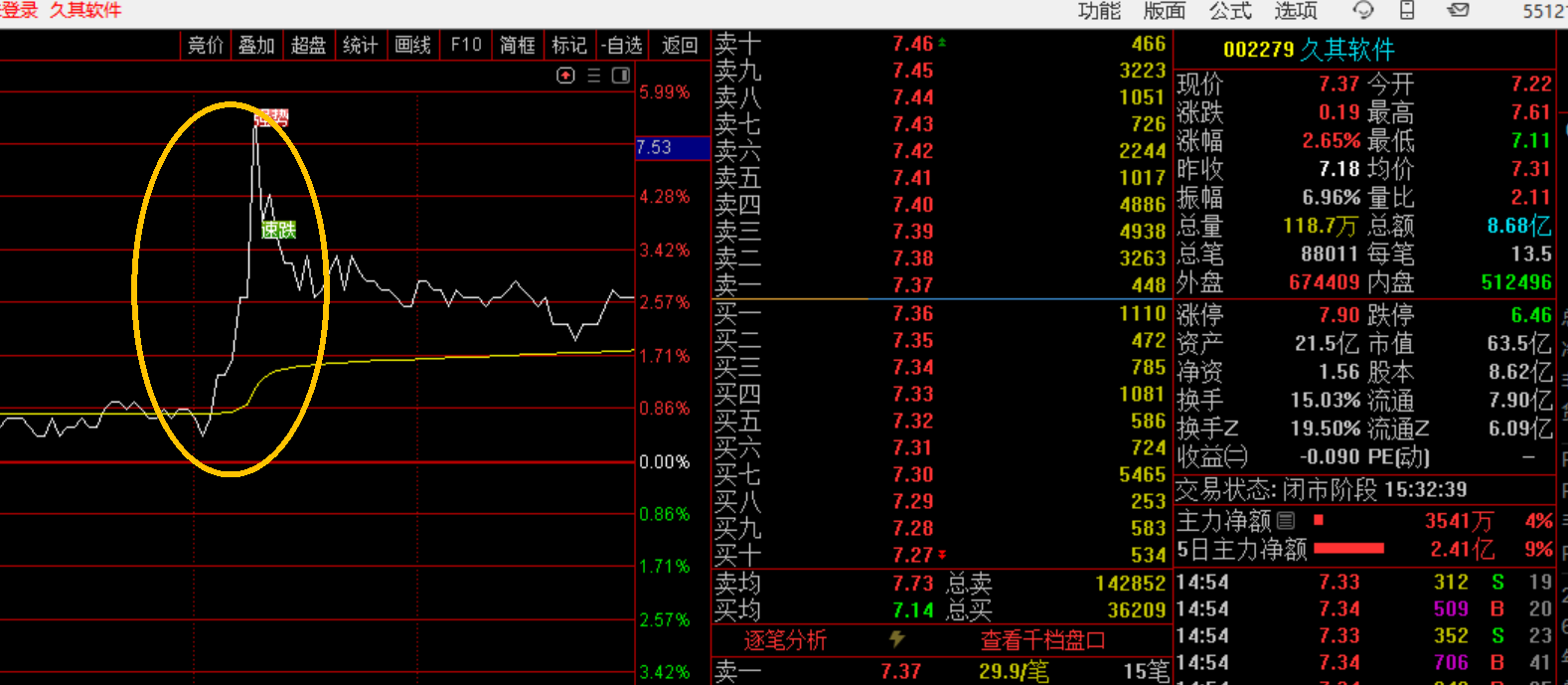The height and width of the screenshot is (685, 1568).
Task: Open the mail envelope icon in the top bar
Action: [1458, 10]
